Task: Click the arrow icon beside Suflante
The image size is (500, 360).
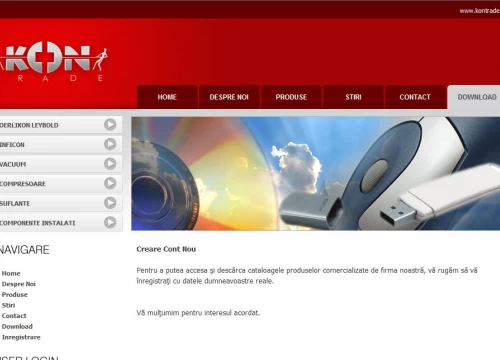Action: click(110, 203)
